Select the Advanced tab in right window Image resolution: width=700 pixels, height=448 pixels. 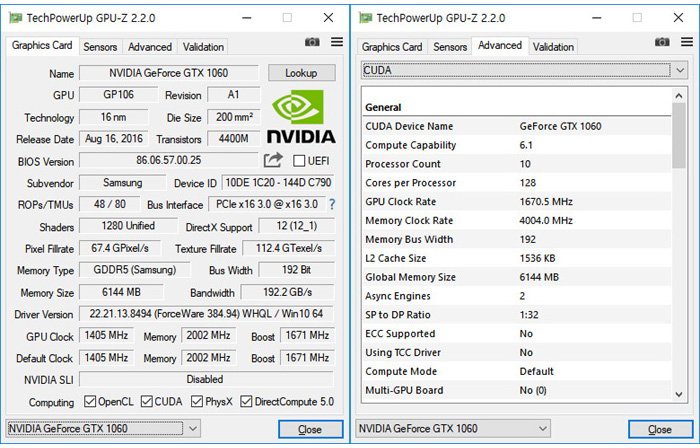(x=500, y=46)
